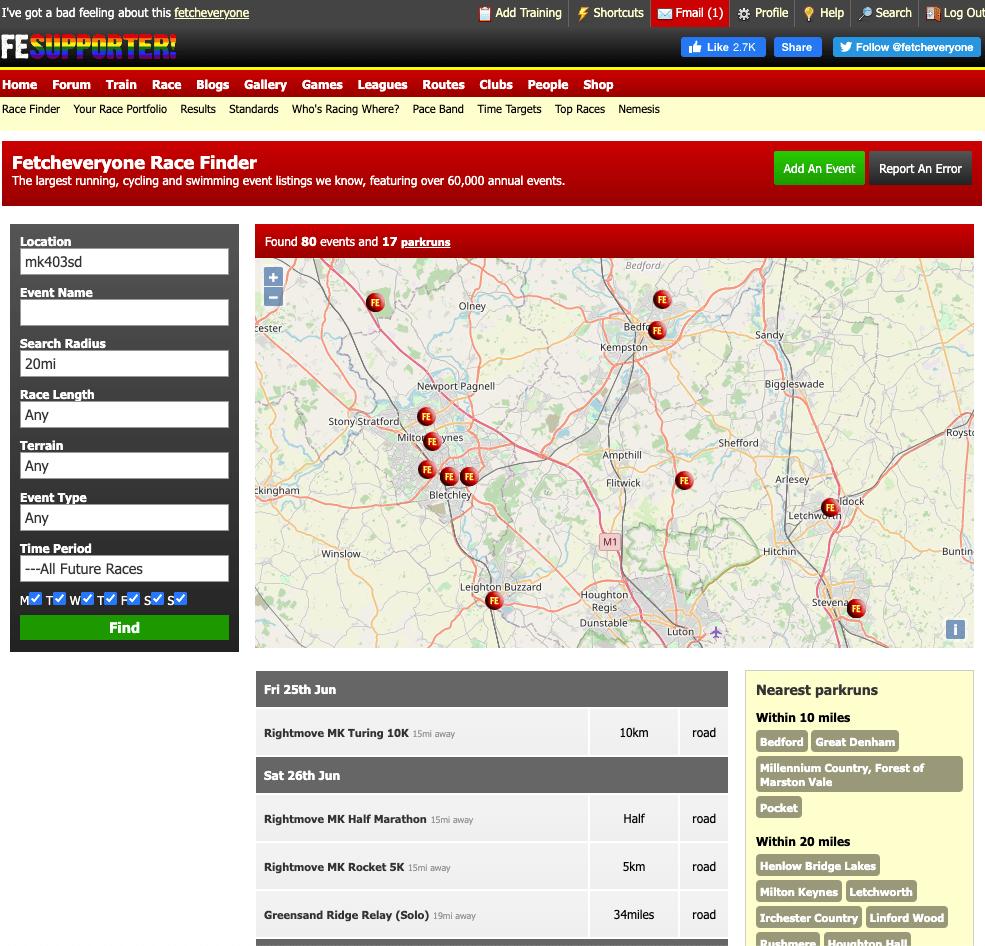The width and height of the screenshot is (985, 946).
Task: Open the Rightmove MK Rocket 5K event
Action: (x=334, y=867)
